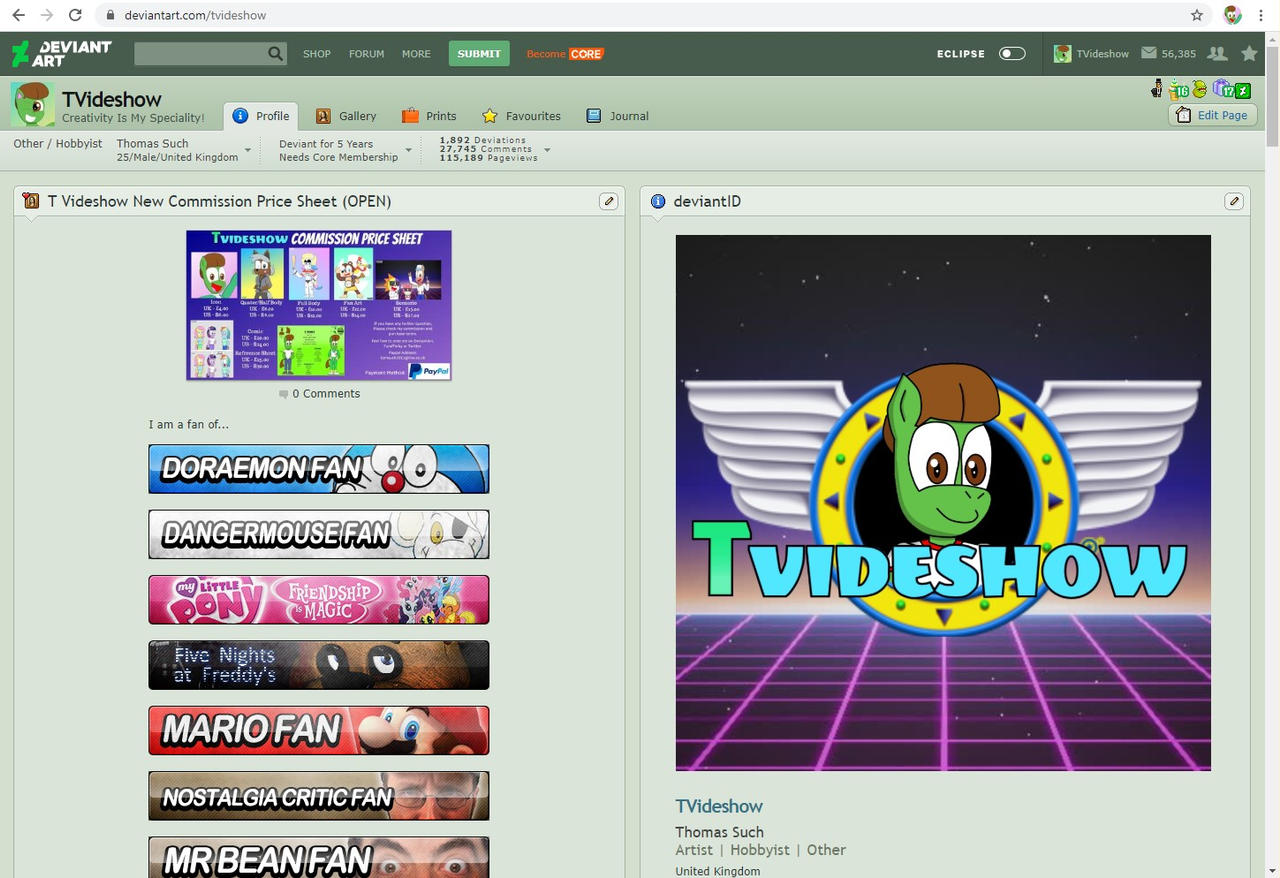The height and width of the screenshot is (878, 1280).
Task: Open the friends icon in header
Action: coord(1217,53)
